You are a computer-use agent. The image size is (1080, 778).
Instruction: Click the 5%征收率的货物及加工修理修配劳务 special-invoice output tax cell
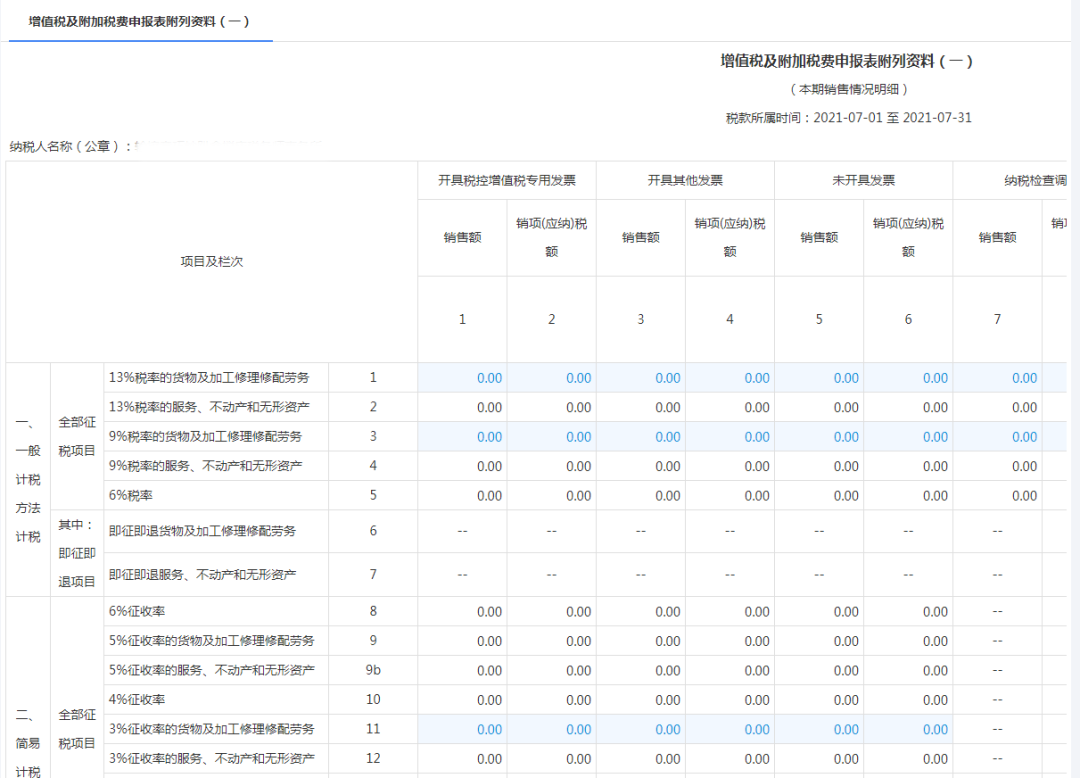[x=552, y=641]
